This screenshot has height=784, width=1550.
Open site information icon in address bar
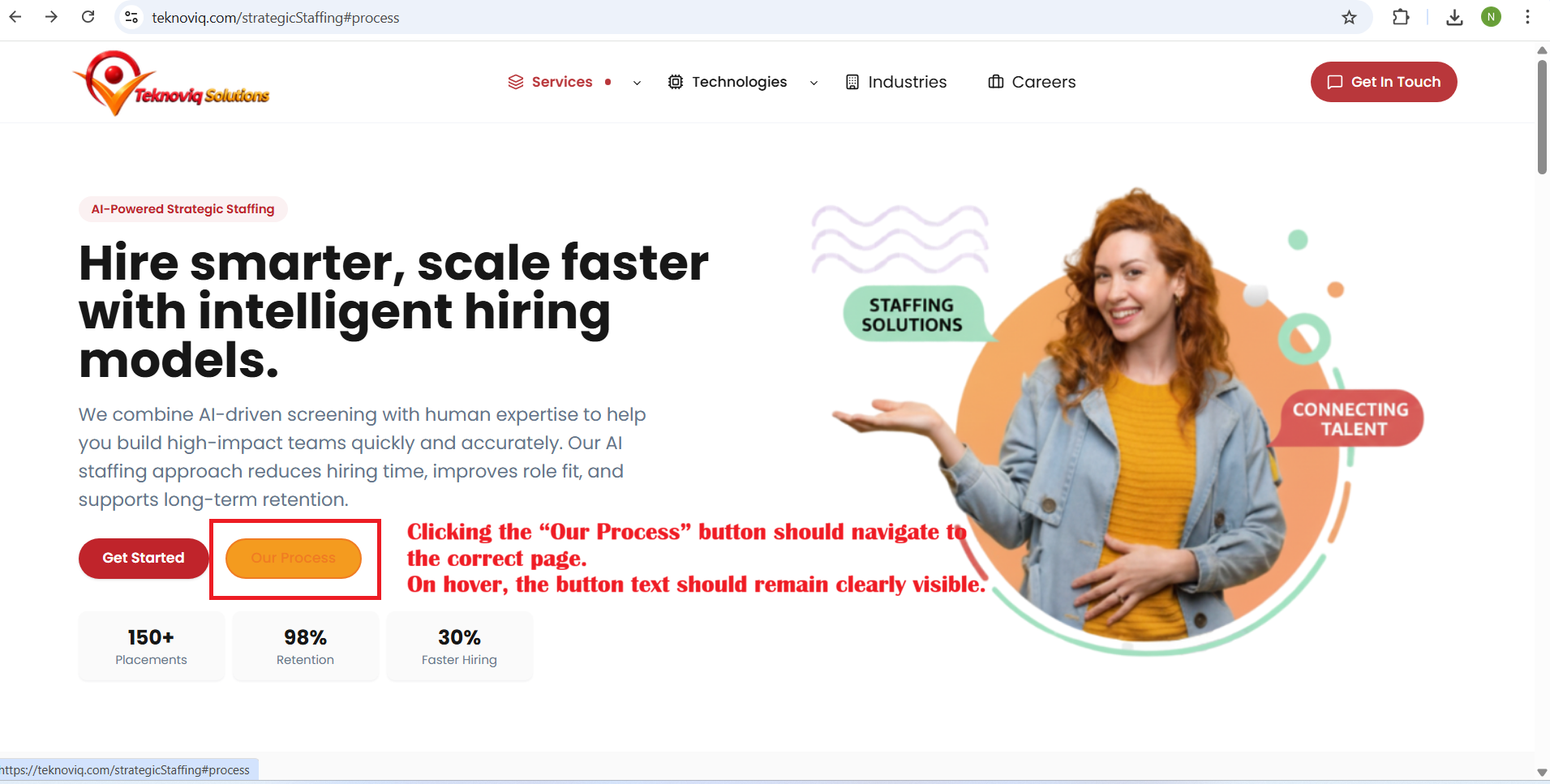pyautogui.click(x=131, y=17)
